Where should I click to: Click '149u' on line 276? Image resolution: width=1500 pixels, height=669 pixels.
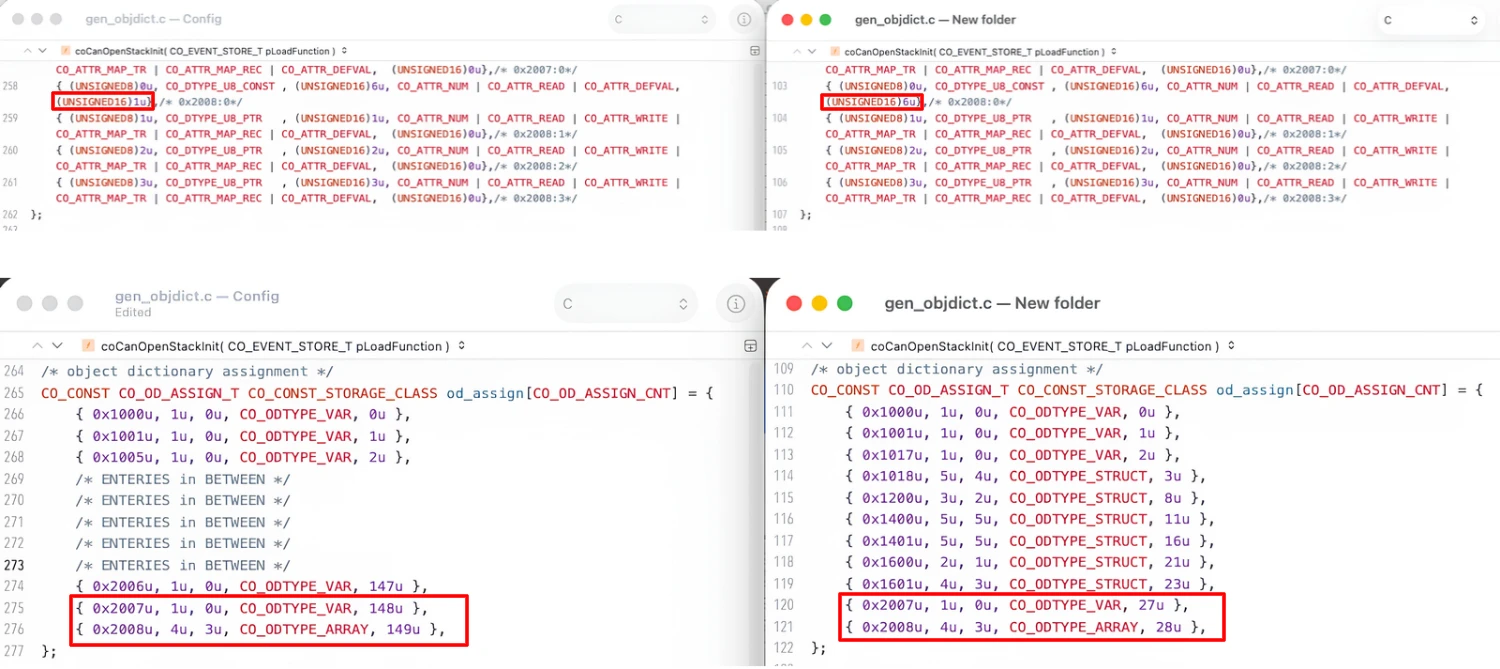403,629
